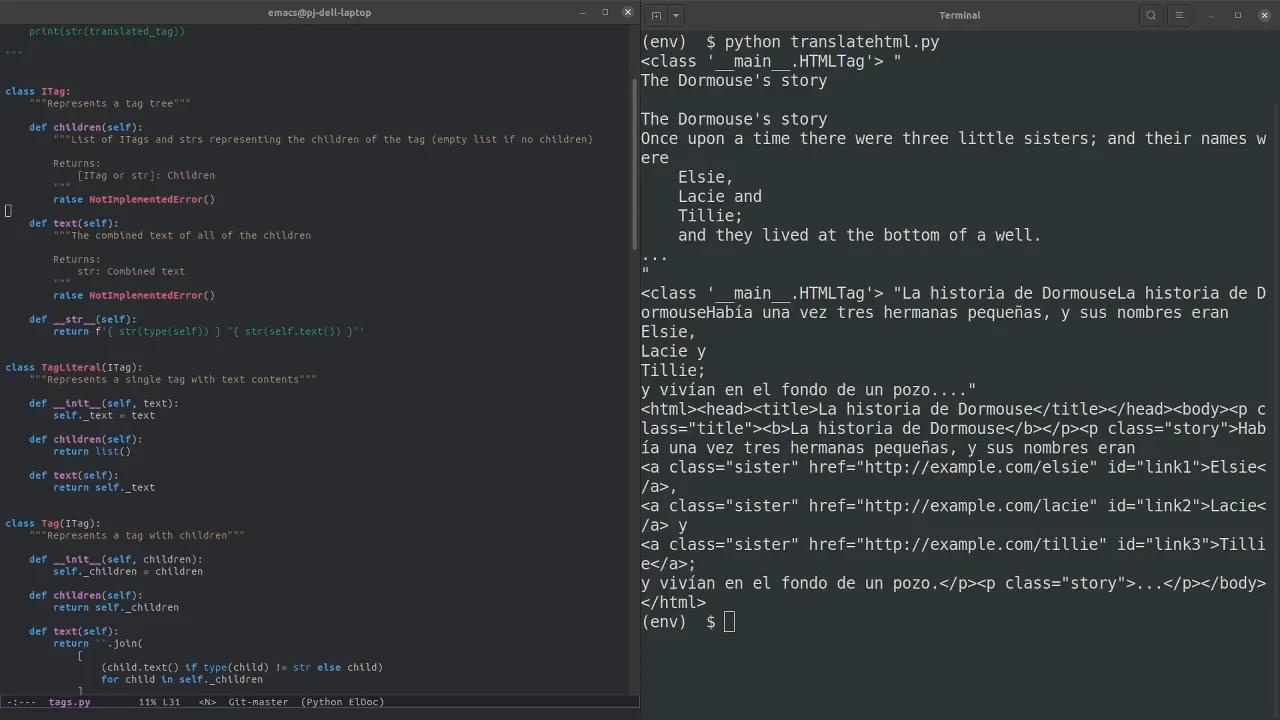Click tags.py in the Emacs mode line
The height and width of the screenshot is (720, 1280).
pos(70,702)
